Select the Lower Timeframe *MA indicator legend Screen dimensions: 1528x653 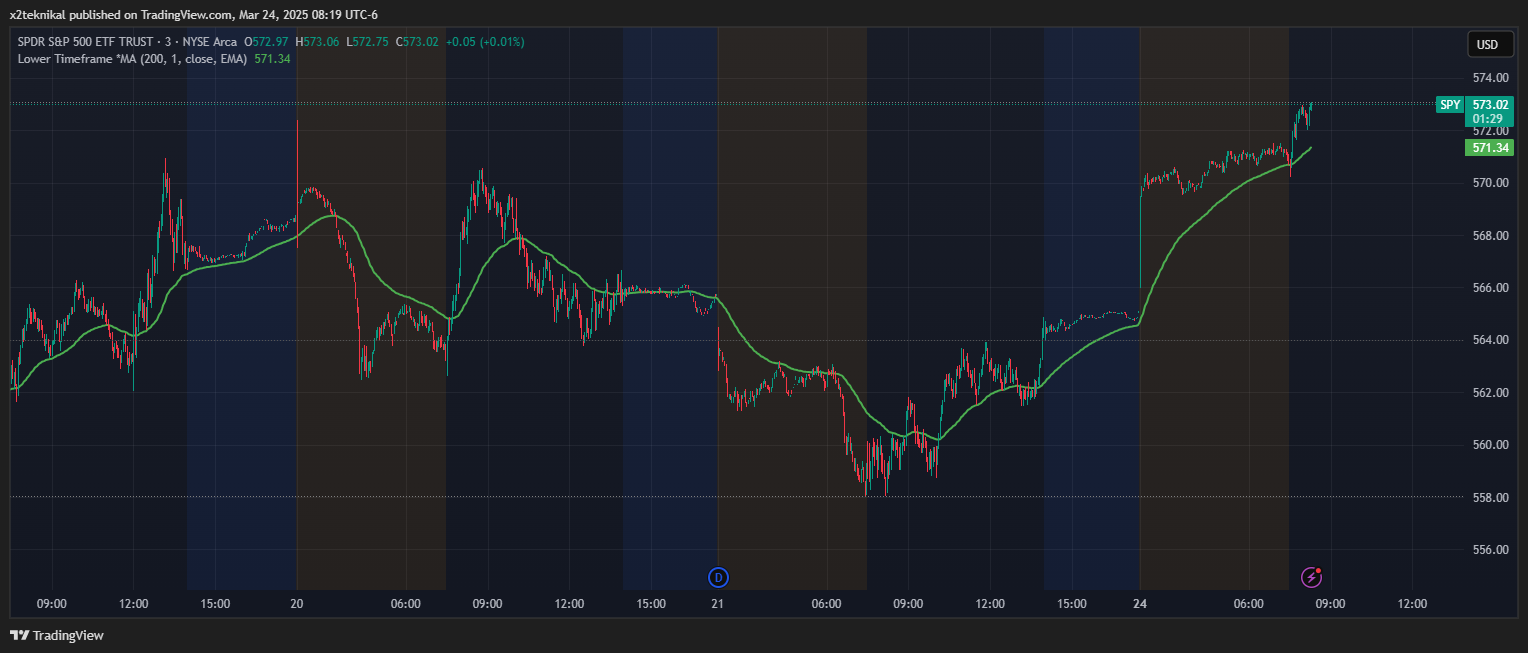tap(133, 59)
